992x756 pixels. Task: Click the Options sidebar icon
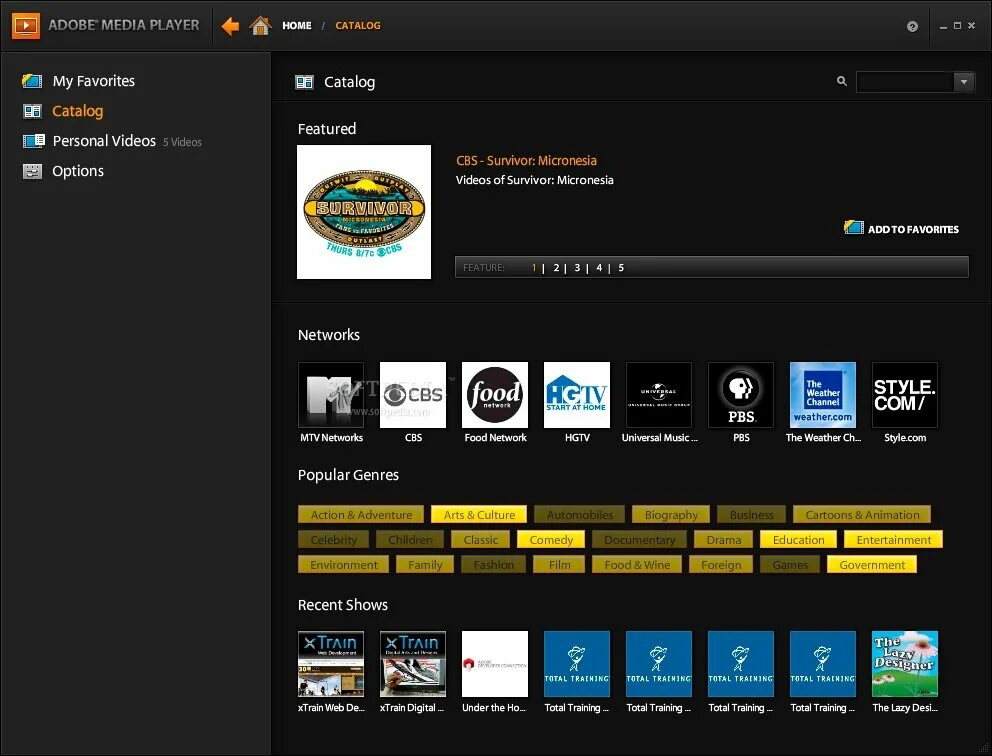point(32,171)
